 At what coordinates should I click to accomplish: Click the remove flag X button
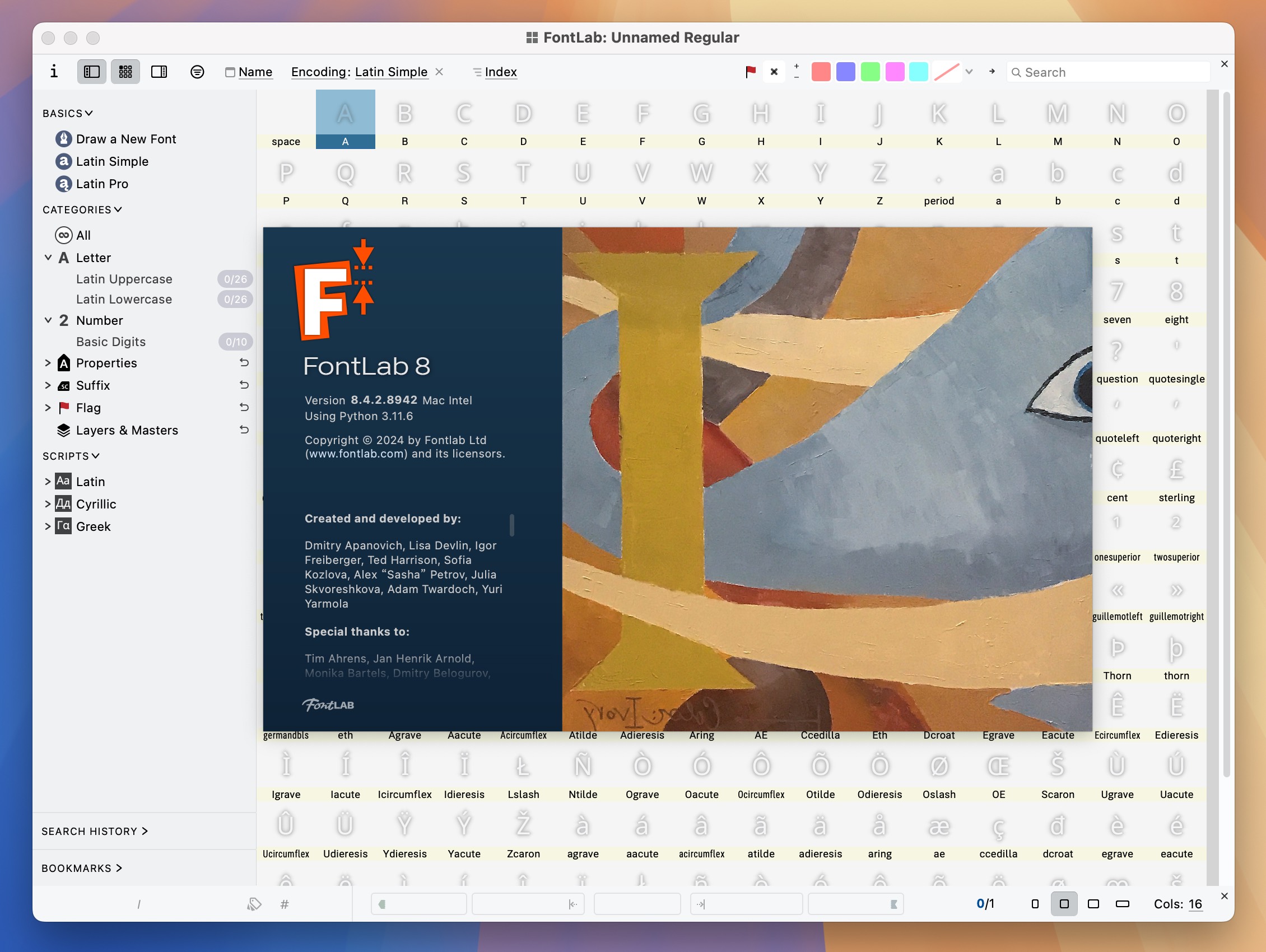[x=774, y=72]
